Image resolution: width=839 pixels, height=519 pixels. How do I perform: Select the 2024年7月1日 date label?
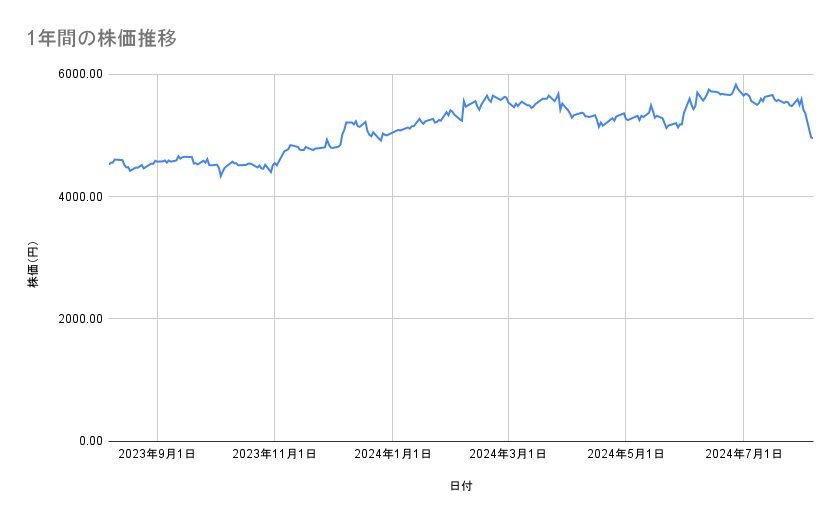[x=744, y=454]
